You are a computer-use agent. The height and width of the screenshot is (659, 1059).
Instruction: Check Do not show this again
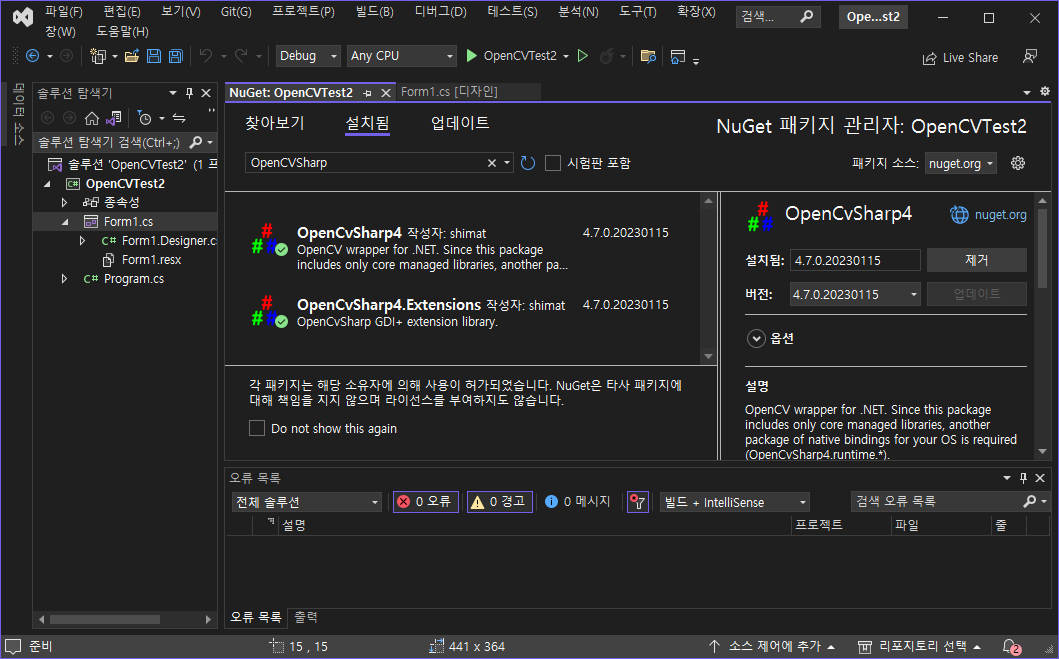[257, 428]
